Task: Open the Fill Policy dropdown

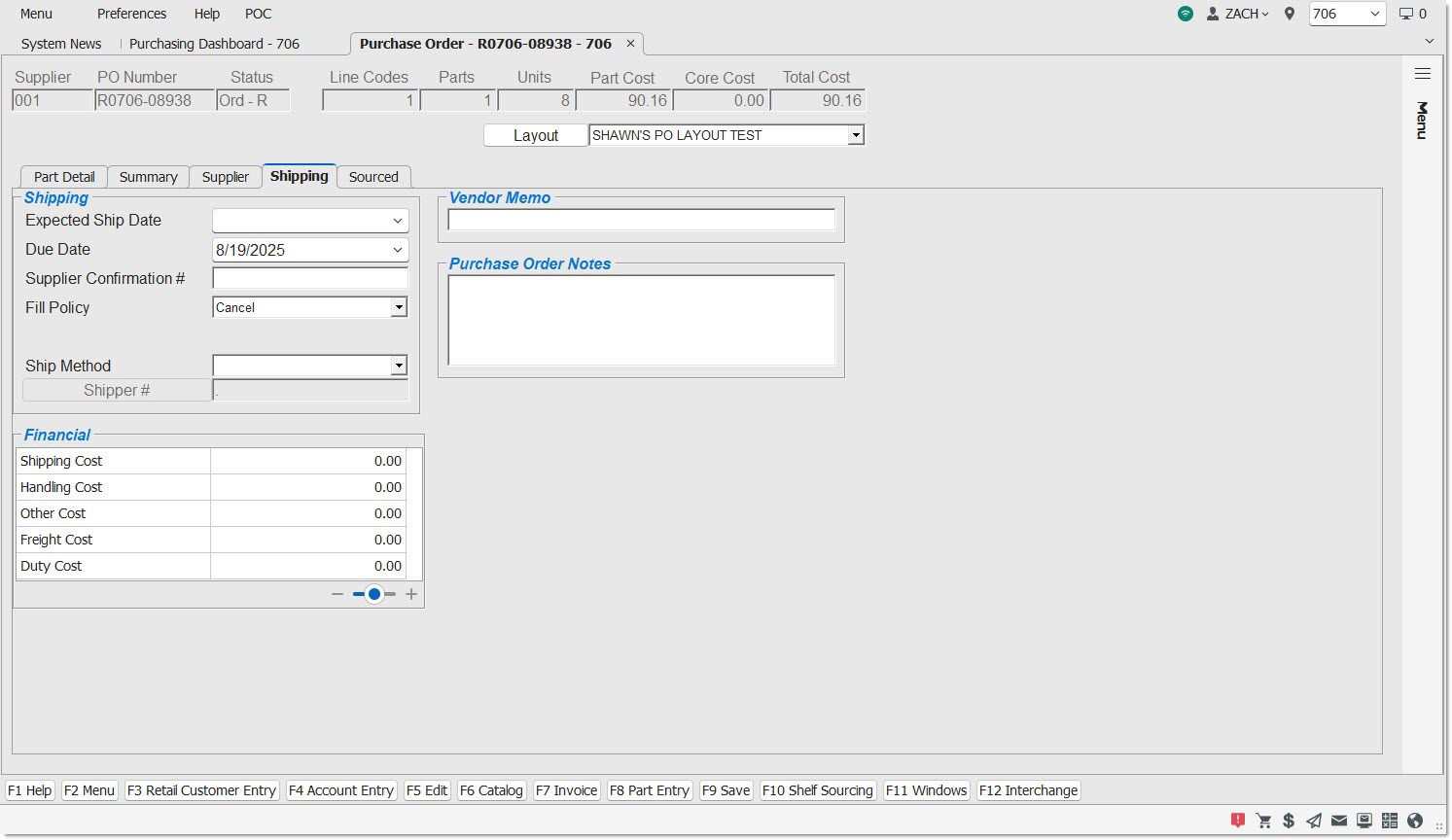Action: pyautogui.click(x=398, y=307)
